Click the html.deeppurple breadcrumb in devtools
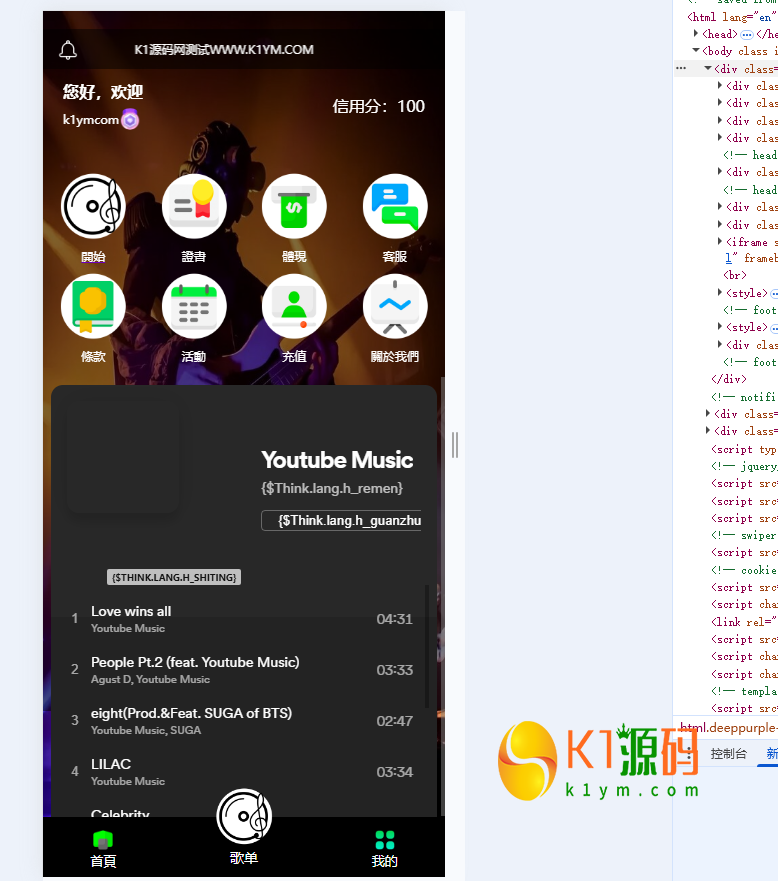Screen dimensions: 778x881 729,728
